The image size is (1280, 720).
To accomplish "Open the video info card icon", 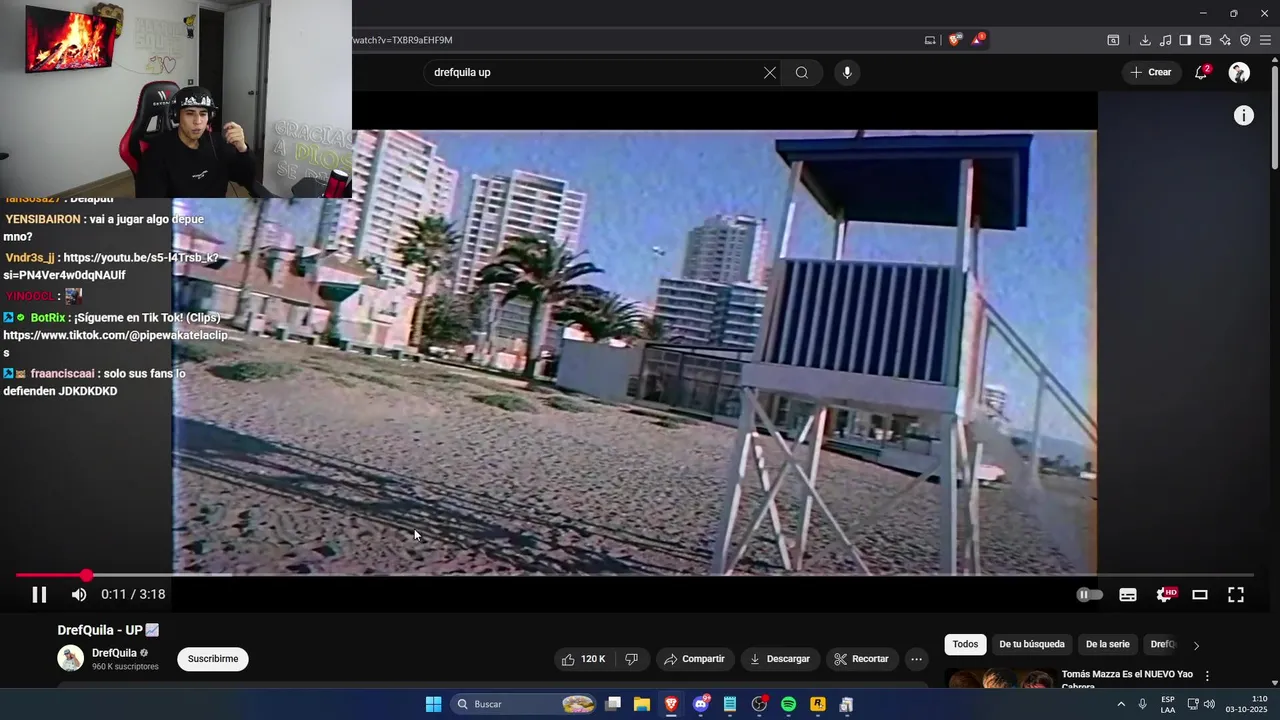I will (1243, 116).
